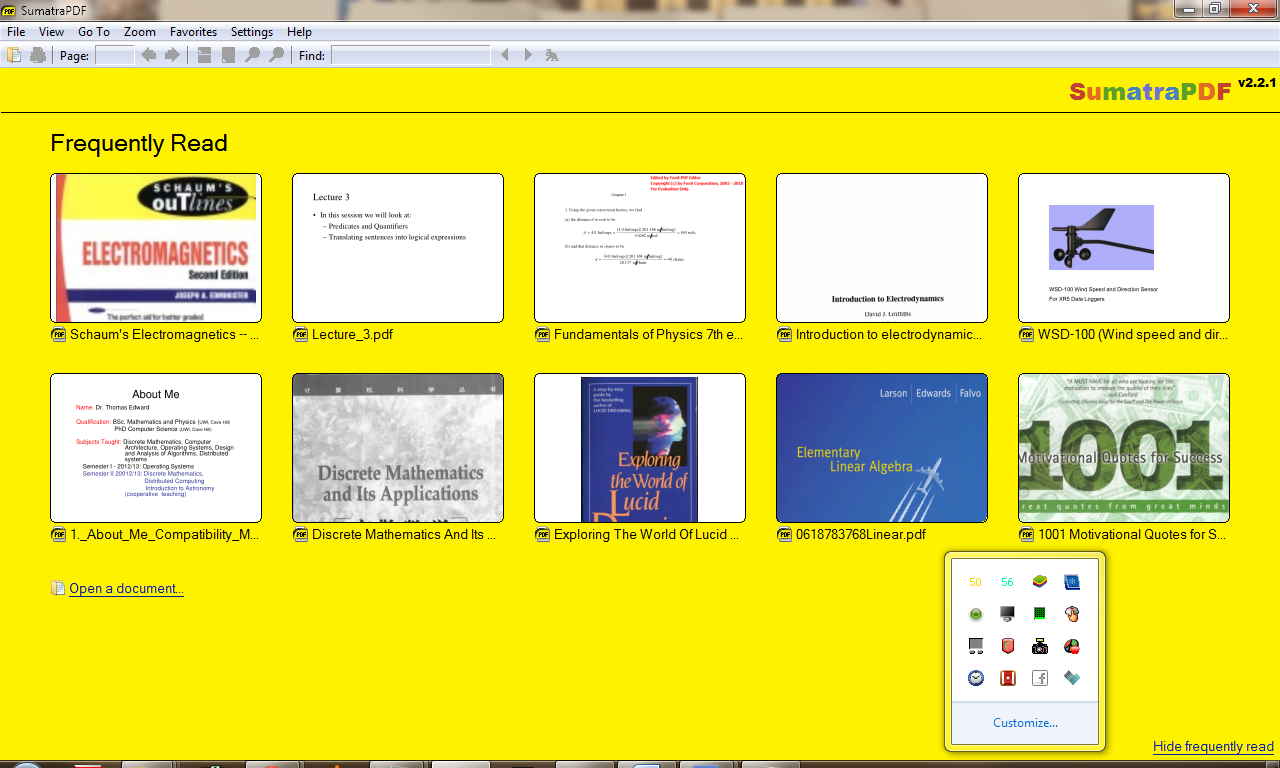Viewport: 1280px width, 768px height.
Task: Open 1001 Motivational Quotes thumbnail
Action: tap(1124, 448)
